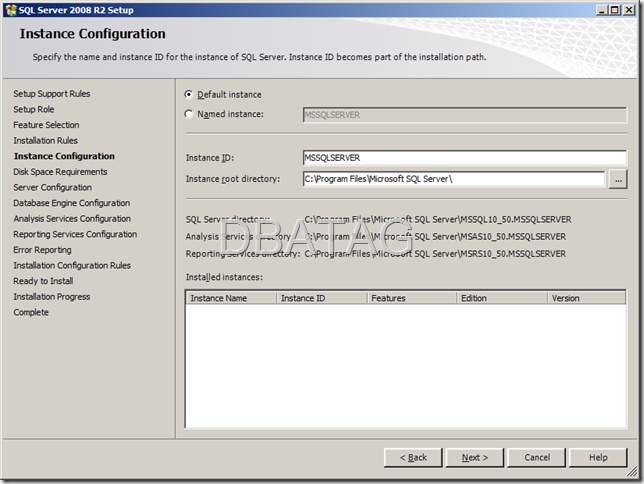This screenshot has height=484, width=644.
Task: Go Back to previous step
Action: [x=413, y=457]
